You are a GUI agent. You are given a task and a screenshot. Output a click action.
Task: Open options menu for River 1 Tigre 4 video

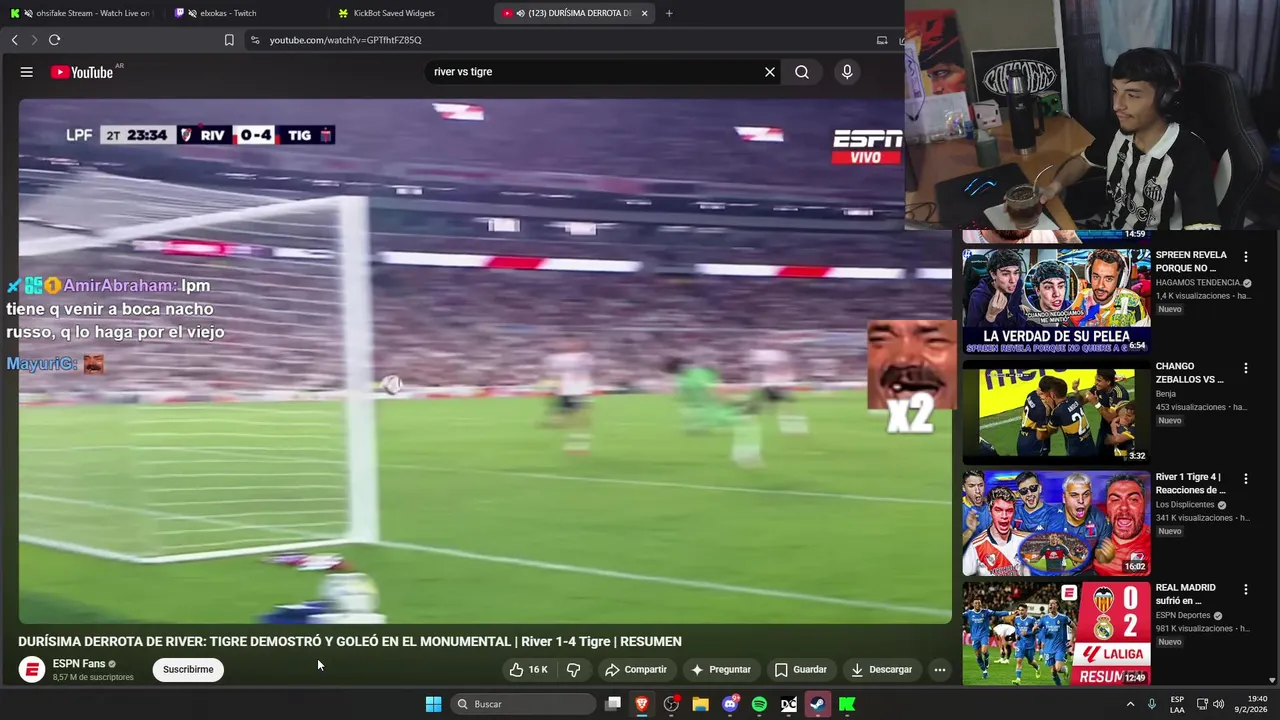click(1245, 479)
